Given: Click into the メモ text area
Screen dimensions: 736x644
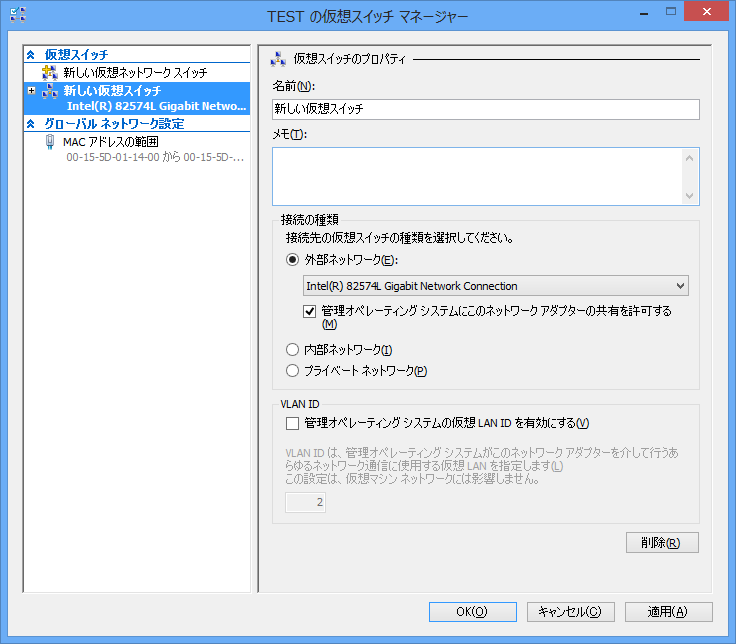Looking at the screenshot, I should [x=477, y=176].
